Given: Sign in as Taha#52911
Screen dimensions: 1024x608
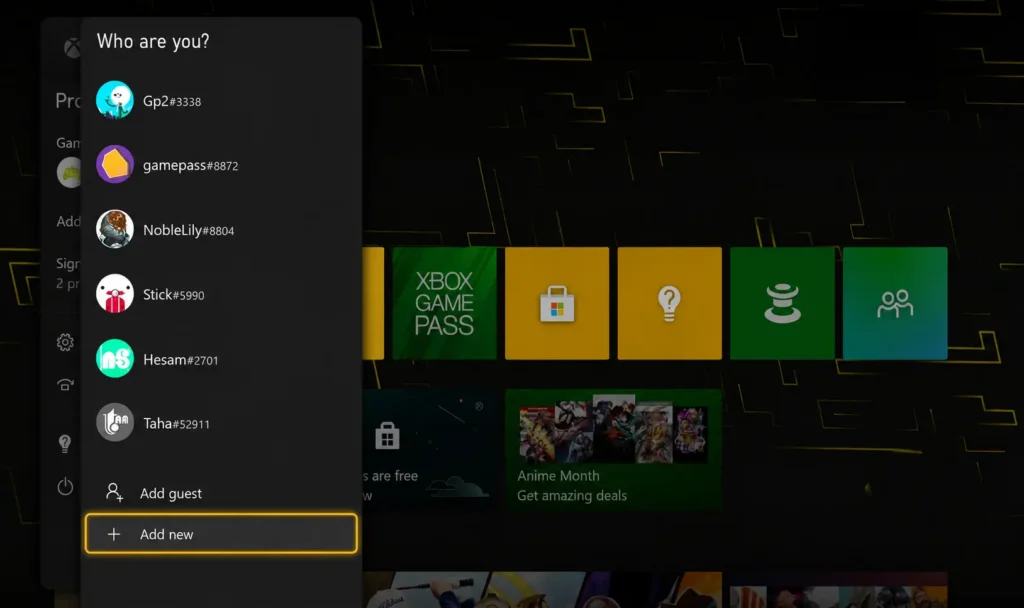Looking at the screenshot, I should tap(221, 423).
